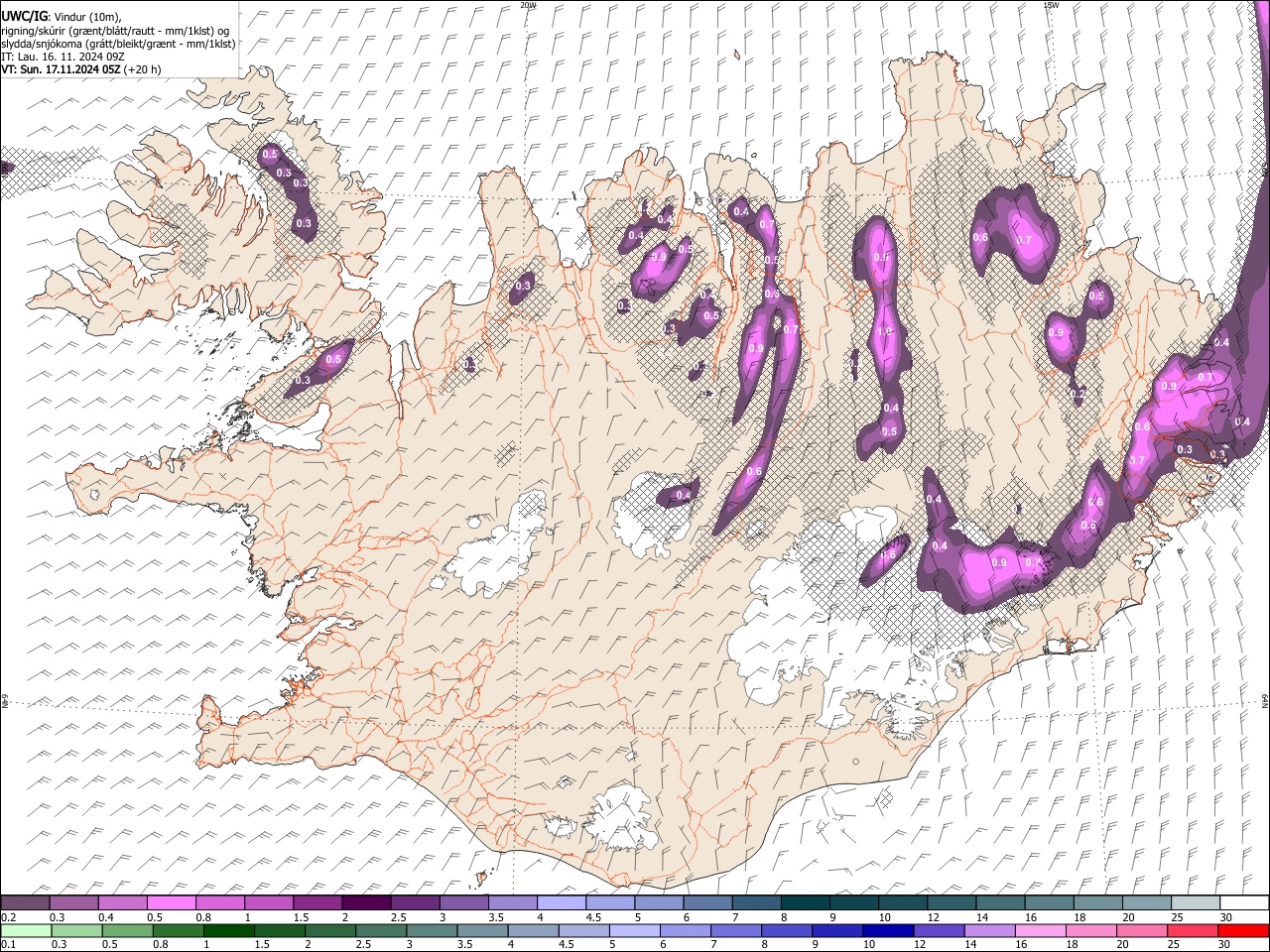Pick the light pink bottom-row swatch between 16 and 18
Viewport: 1270px width, 952px height.
point(1041,930)
